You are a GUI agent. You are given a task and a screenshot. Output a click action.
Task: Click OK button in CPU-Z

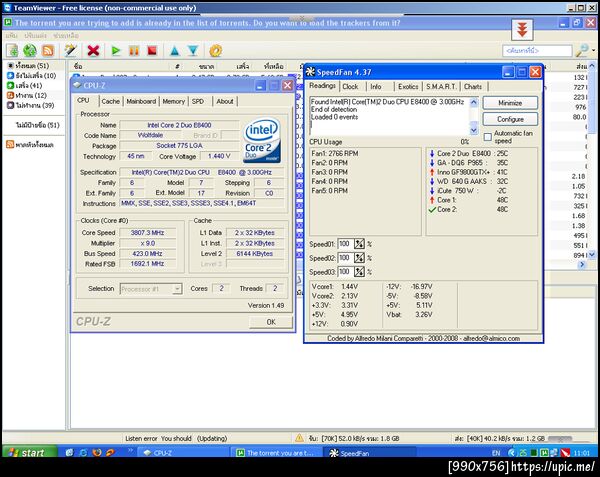pos(271,322)
